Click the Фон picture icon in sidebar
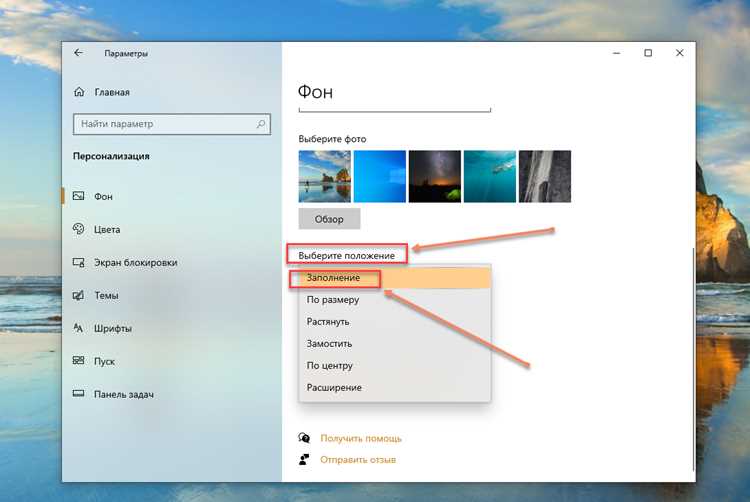750x502 pixels. pos(78,196)
